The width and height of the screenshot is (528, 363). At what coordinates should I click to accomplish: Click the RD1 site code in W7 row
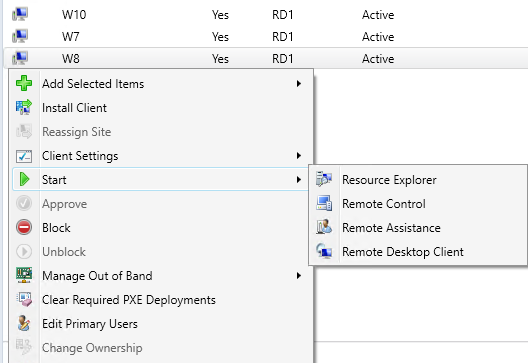tap(283, 37)
